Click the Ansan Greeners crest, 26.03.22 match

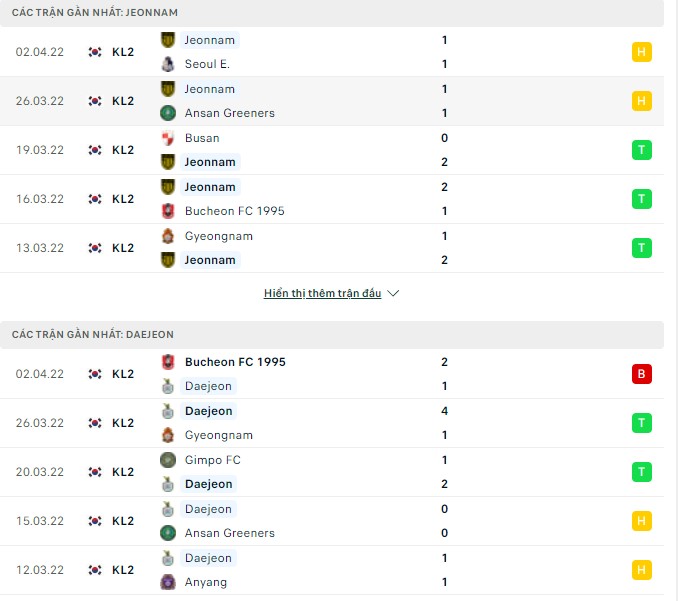167,113
